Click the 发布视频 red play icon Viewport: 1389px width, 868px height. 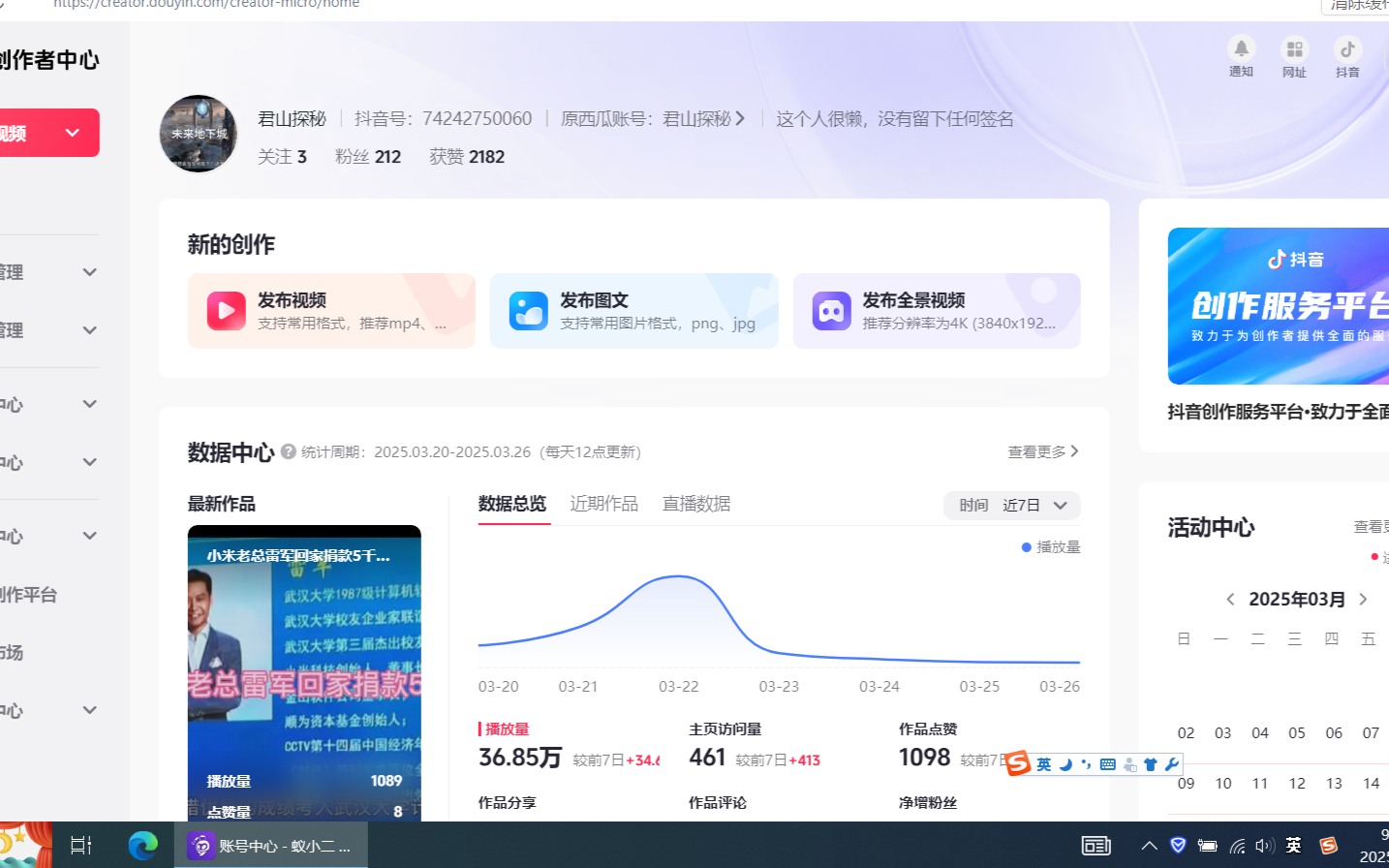click(x=226, y=311)
